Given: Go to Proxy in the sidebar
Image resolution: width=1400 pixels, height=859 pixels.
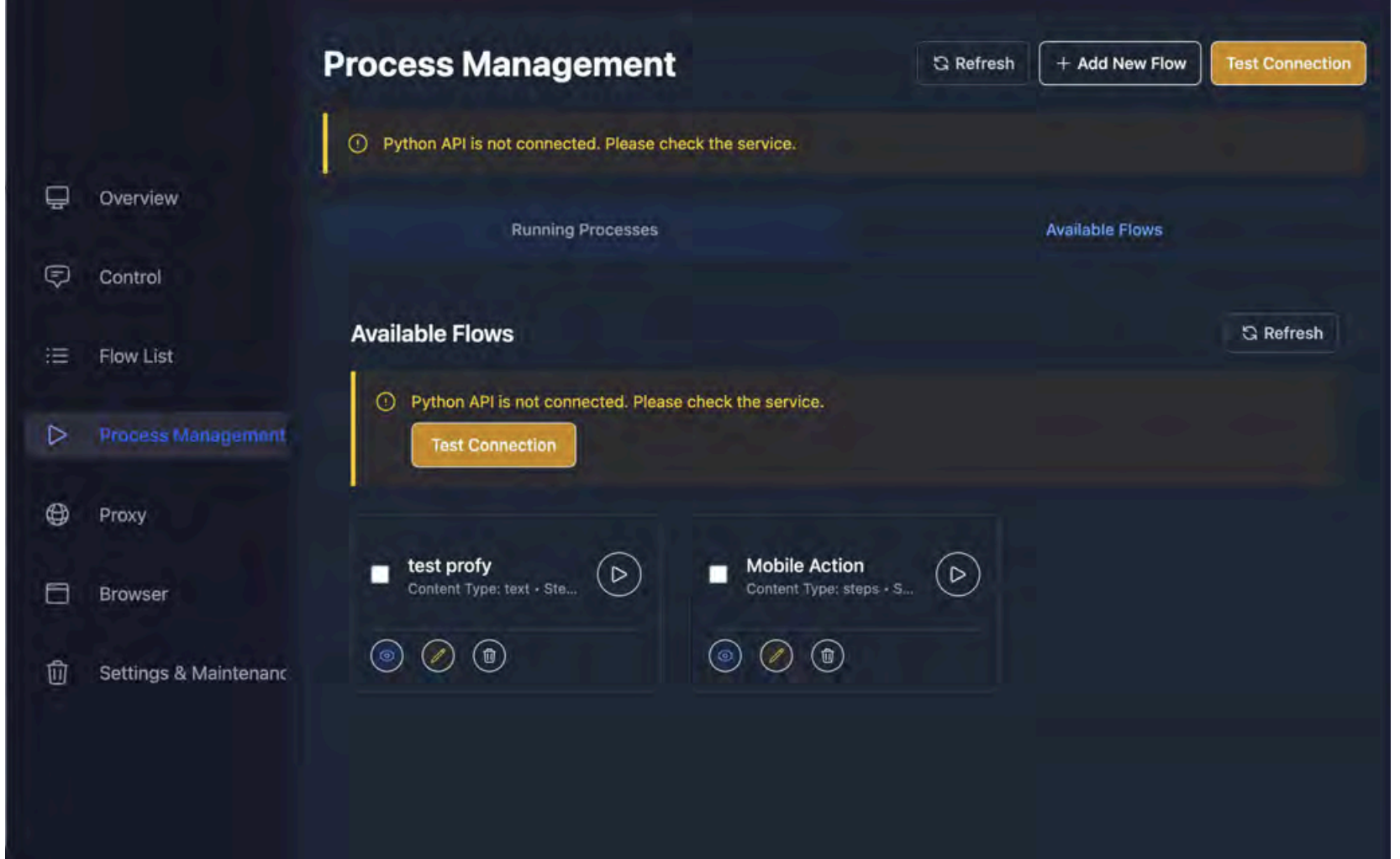Looking at the screenshot, I should coord(122,514).
